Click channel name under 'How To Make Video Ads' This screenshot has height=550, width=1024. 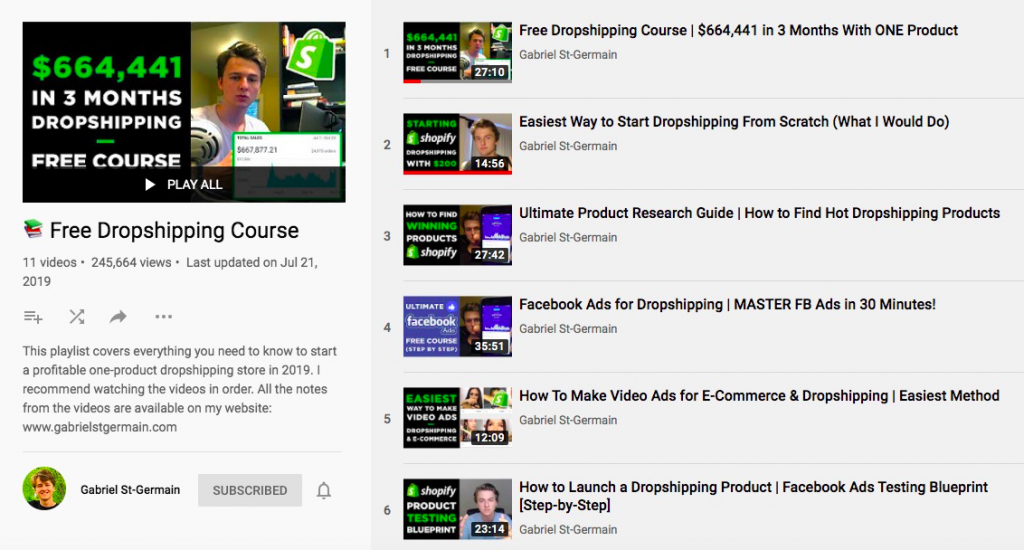(x=568, y=421)
